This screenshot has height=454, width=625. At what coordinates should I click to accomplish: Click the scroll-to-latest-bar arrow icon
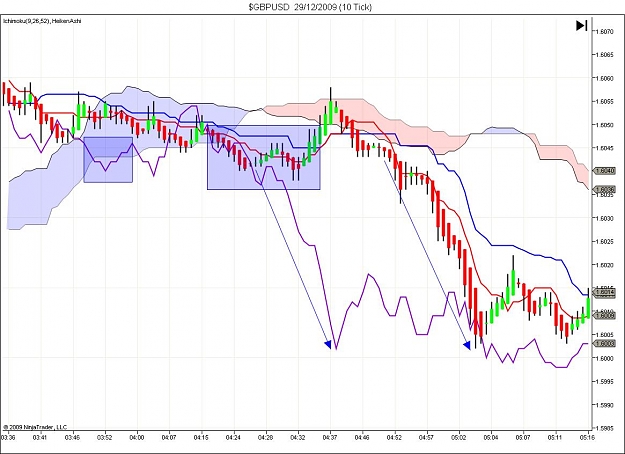[x=582, y=26]
